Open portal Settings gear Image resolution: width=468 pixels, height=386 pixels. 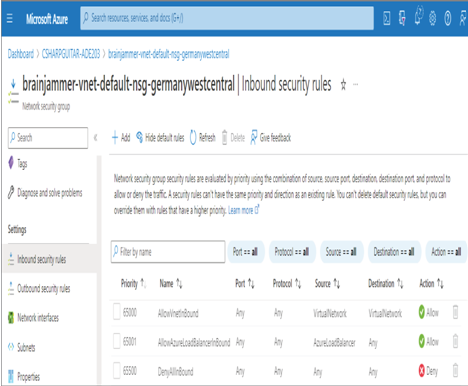pyautogui.click(x=433, y=18)
